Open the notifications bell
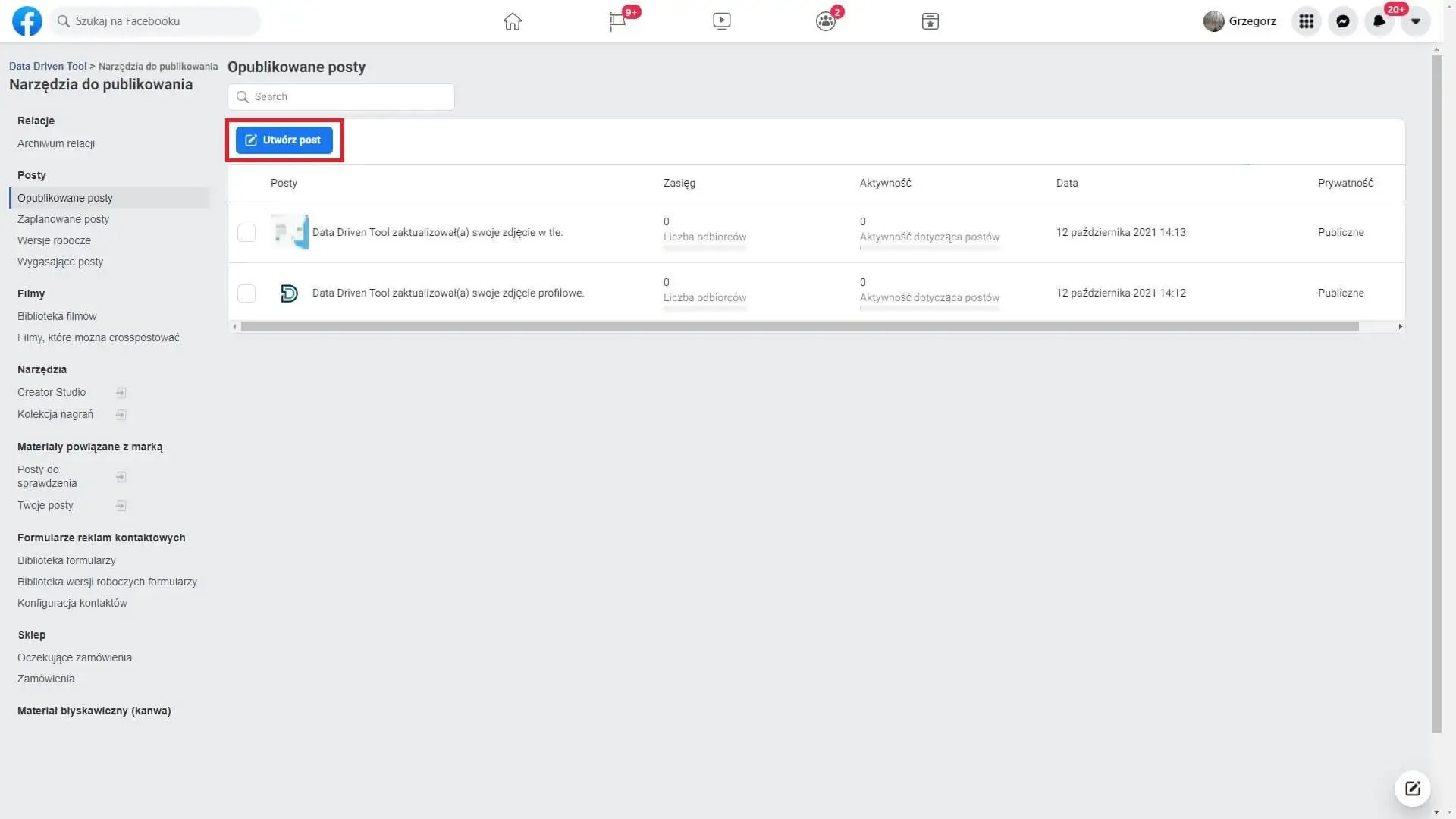This screenshot has height=819, width=1456. (1379, 21)
